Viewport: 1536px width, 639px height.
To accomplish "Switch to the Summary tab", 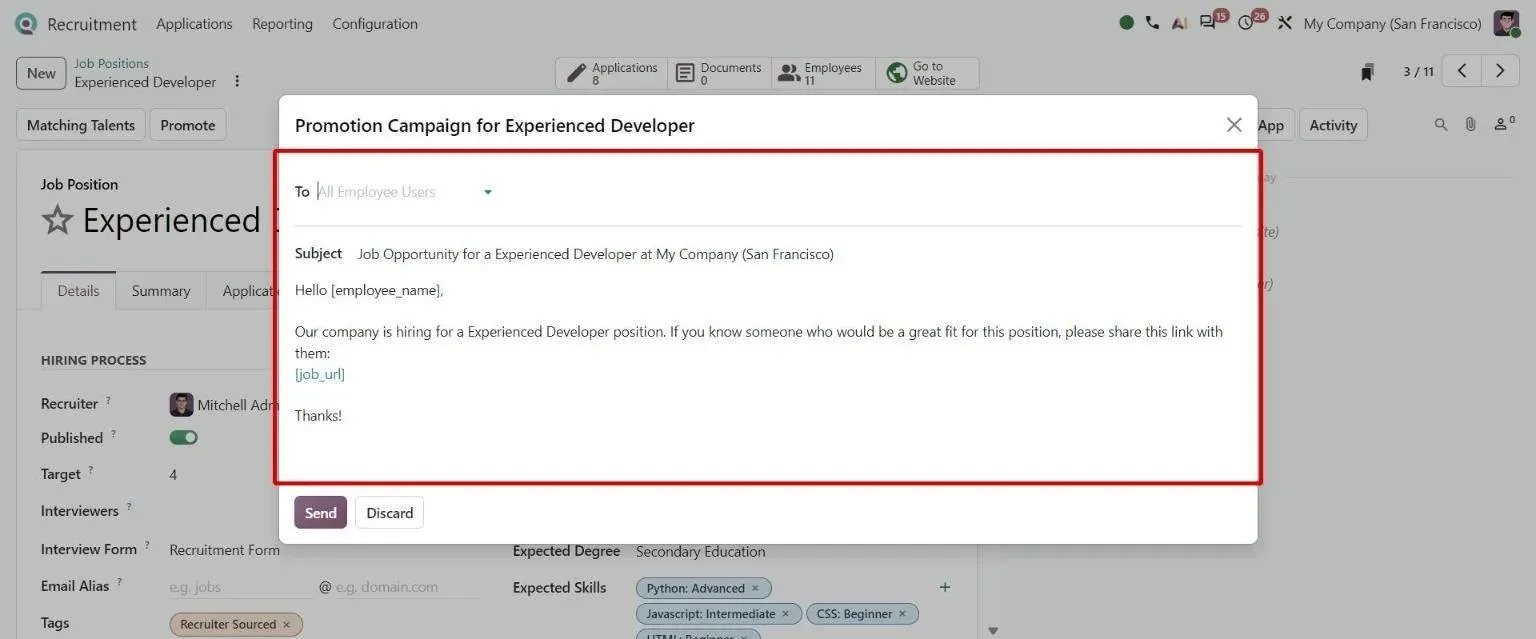I will point(161,291).
